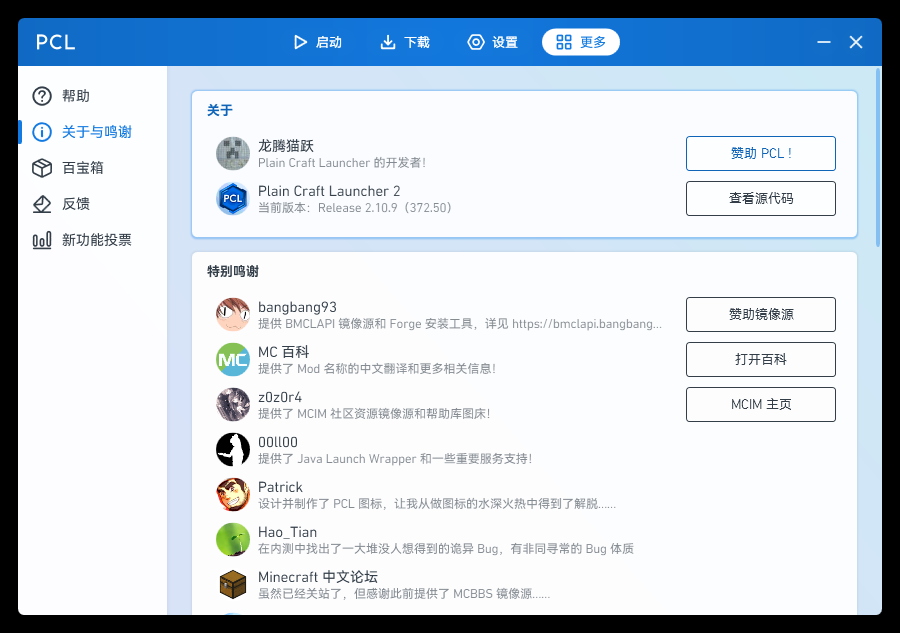Click the MC 百科 name entry
Viewport: 900px width, 633px height.
point(284,352)
